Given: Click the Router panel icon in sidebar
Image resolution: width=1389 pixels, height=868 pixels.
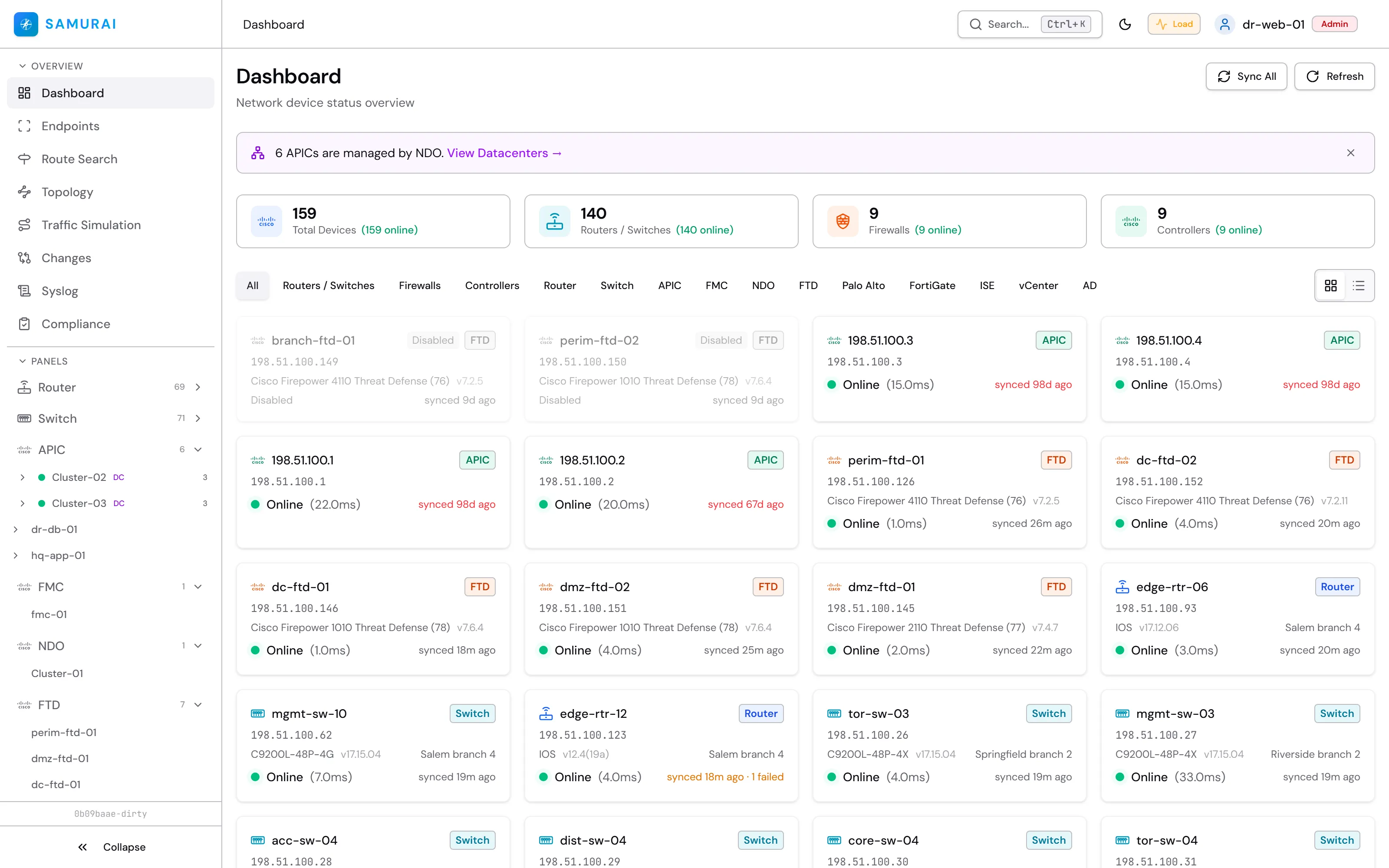Looking at the screenshot, I should coord(24,387).
